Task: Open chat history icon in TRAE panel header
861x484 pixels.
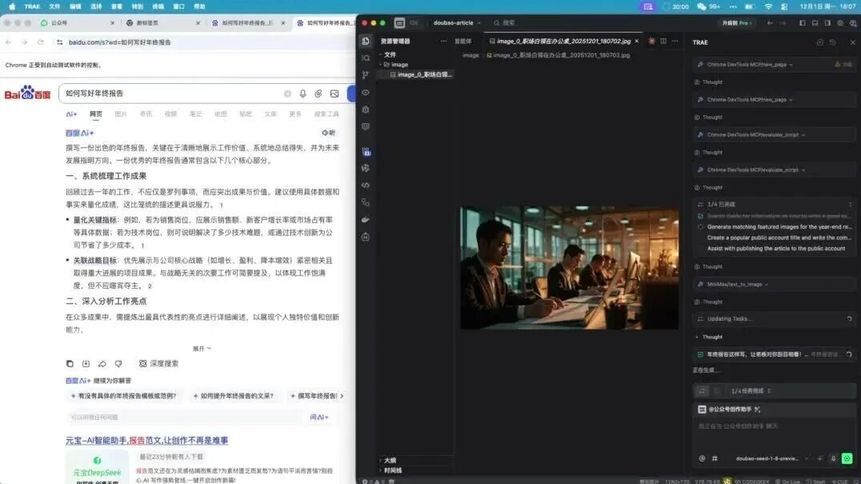Action: point(833,42)
